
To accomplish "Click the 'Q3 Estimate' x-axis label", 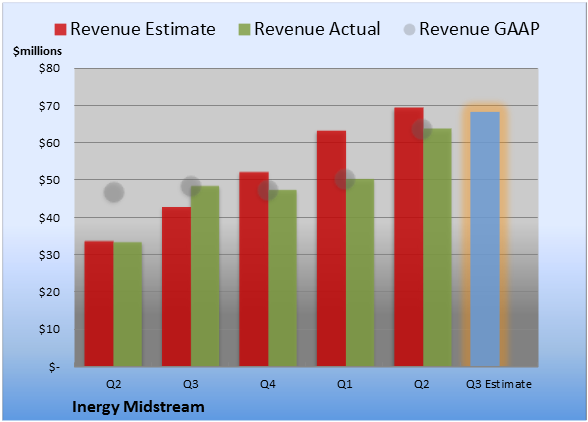I will 499,384.
